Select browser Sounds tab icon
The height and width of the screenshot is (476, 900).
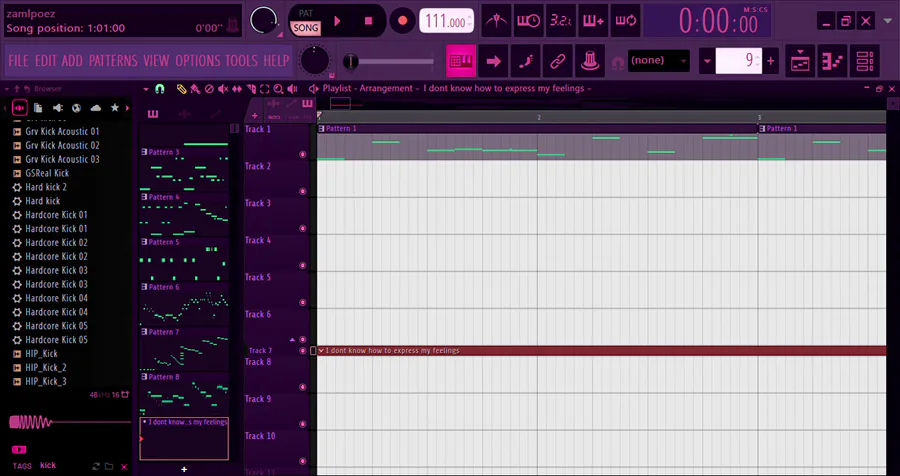coord(20,108)
